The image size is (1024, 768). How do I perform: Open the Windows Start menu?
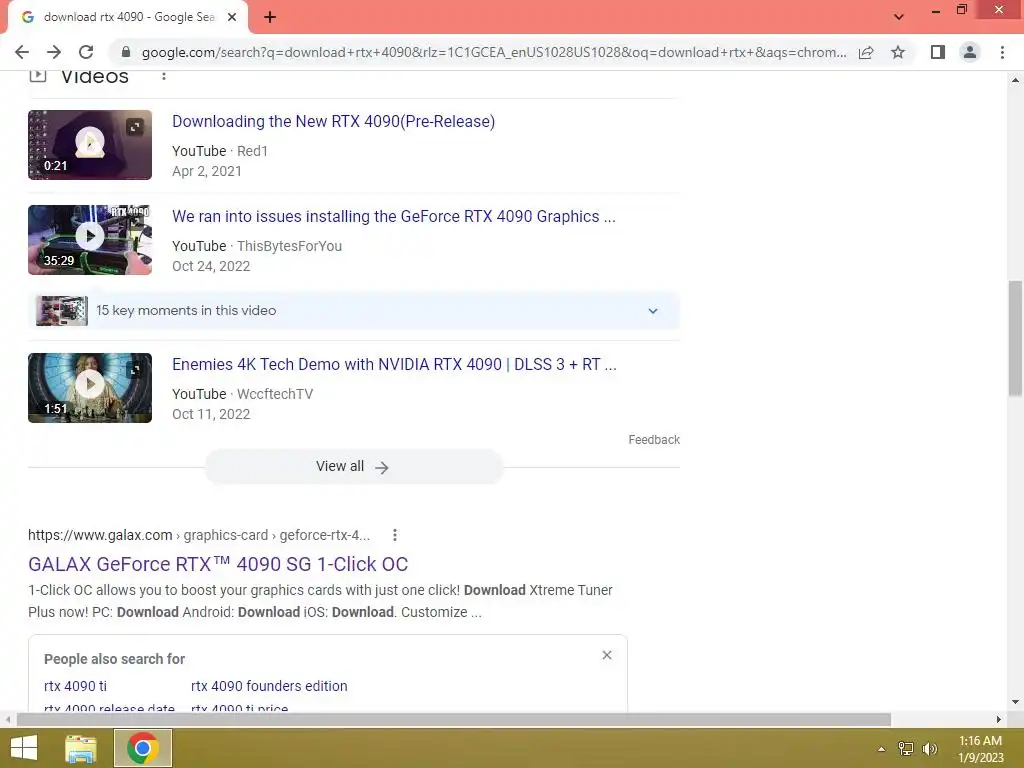point(24,748)
